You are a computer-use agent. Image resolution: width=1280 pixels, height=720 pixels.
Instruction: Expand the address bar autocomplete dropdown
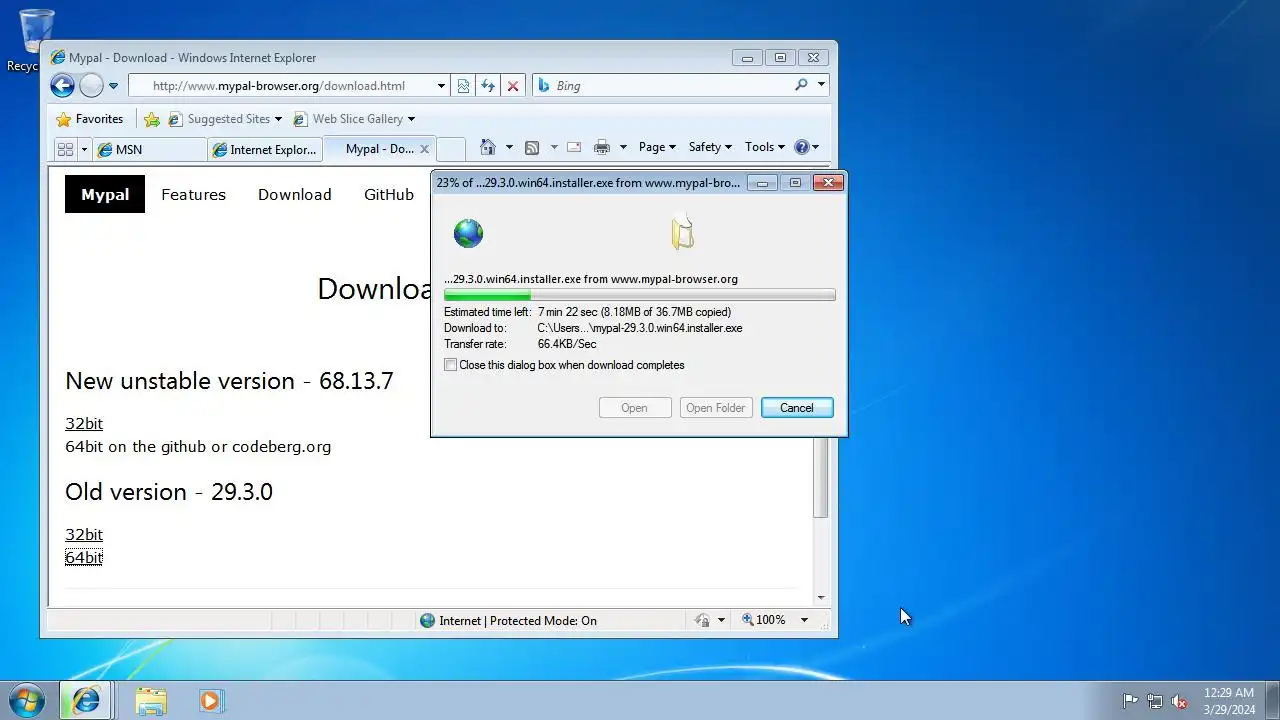point(441,86)
